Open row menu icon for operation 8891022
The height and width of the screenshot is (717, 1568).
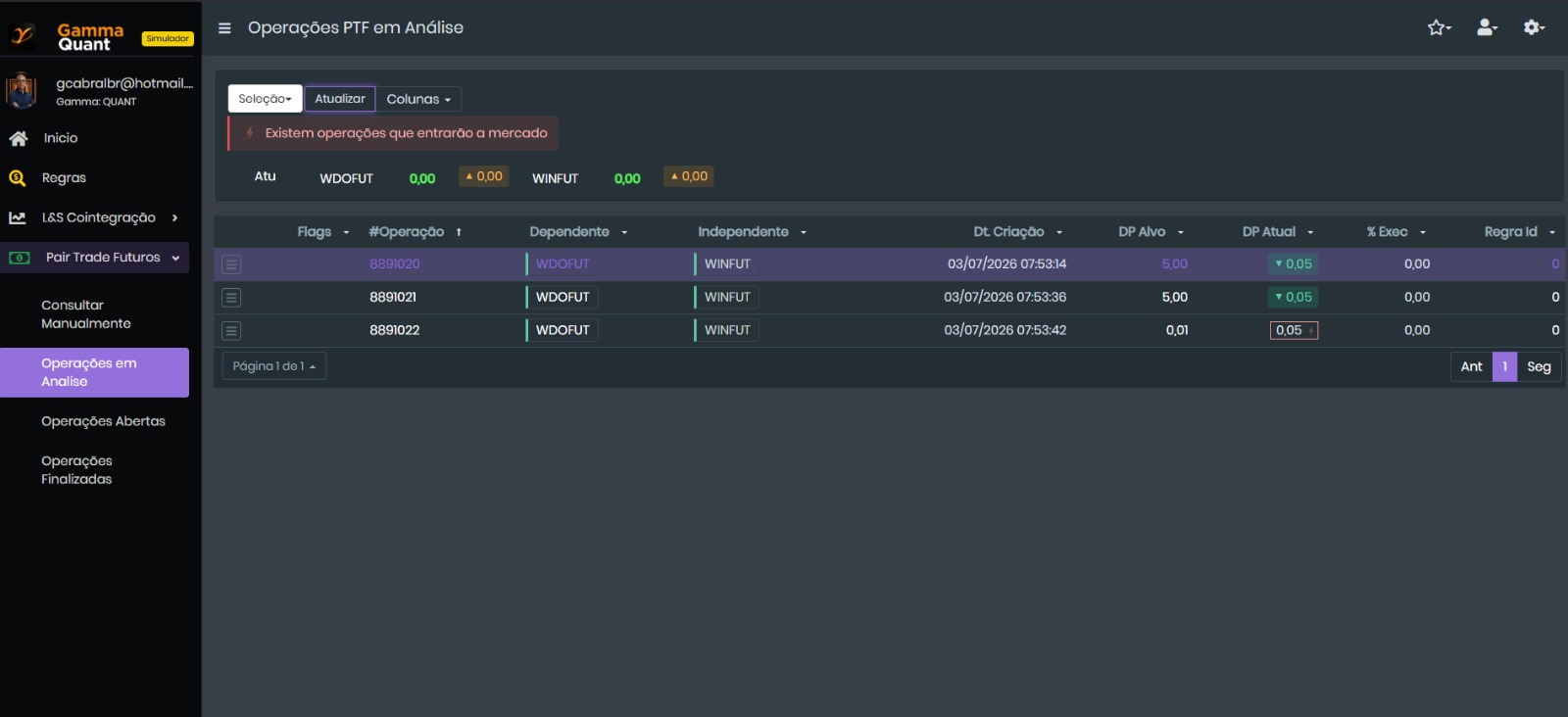[x=231, y=331]
